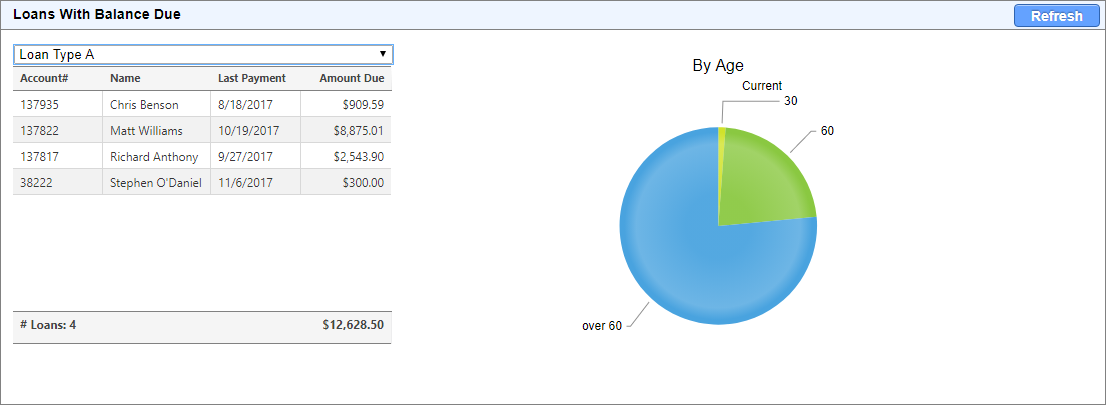Screen dimensions: 1106x405
Task: Click the 'Current' chart label
Action: pyautogui.click(x=762, y=86)
